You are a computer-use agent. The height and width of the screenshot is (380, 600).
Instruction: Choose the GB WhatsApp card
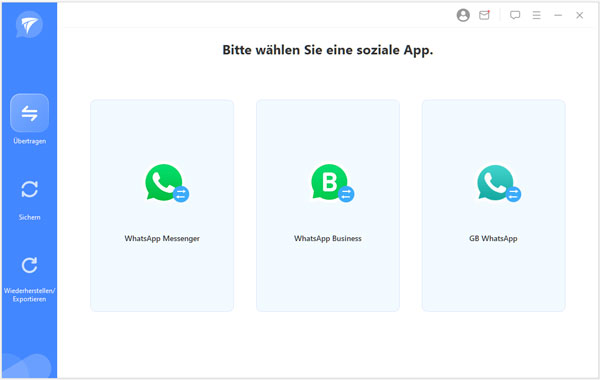(x=494, y=206)
